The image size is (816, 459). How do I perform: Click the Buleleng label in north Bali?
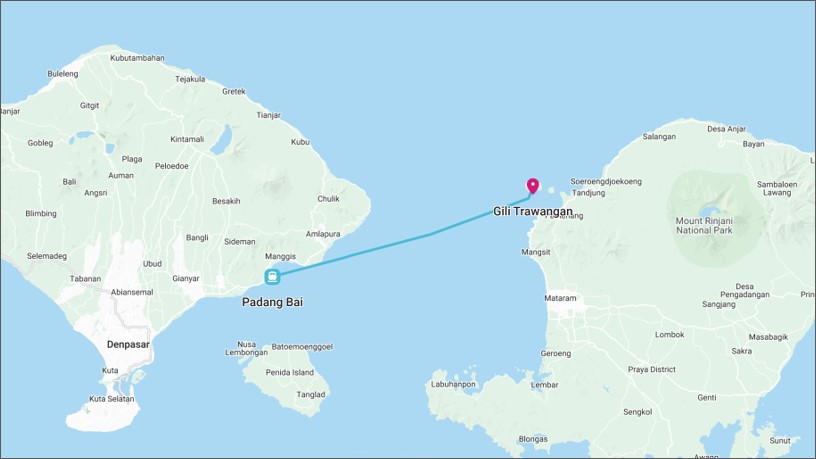point(63,74)
